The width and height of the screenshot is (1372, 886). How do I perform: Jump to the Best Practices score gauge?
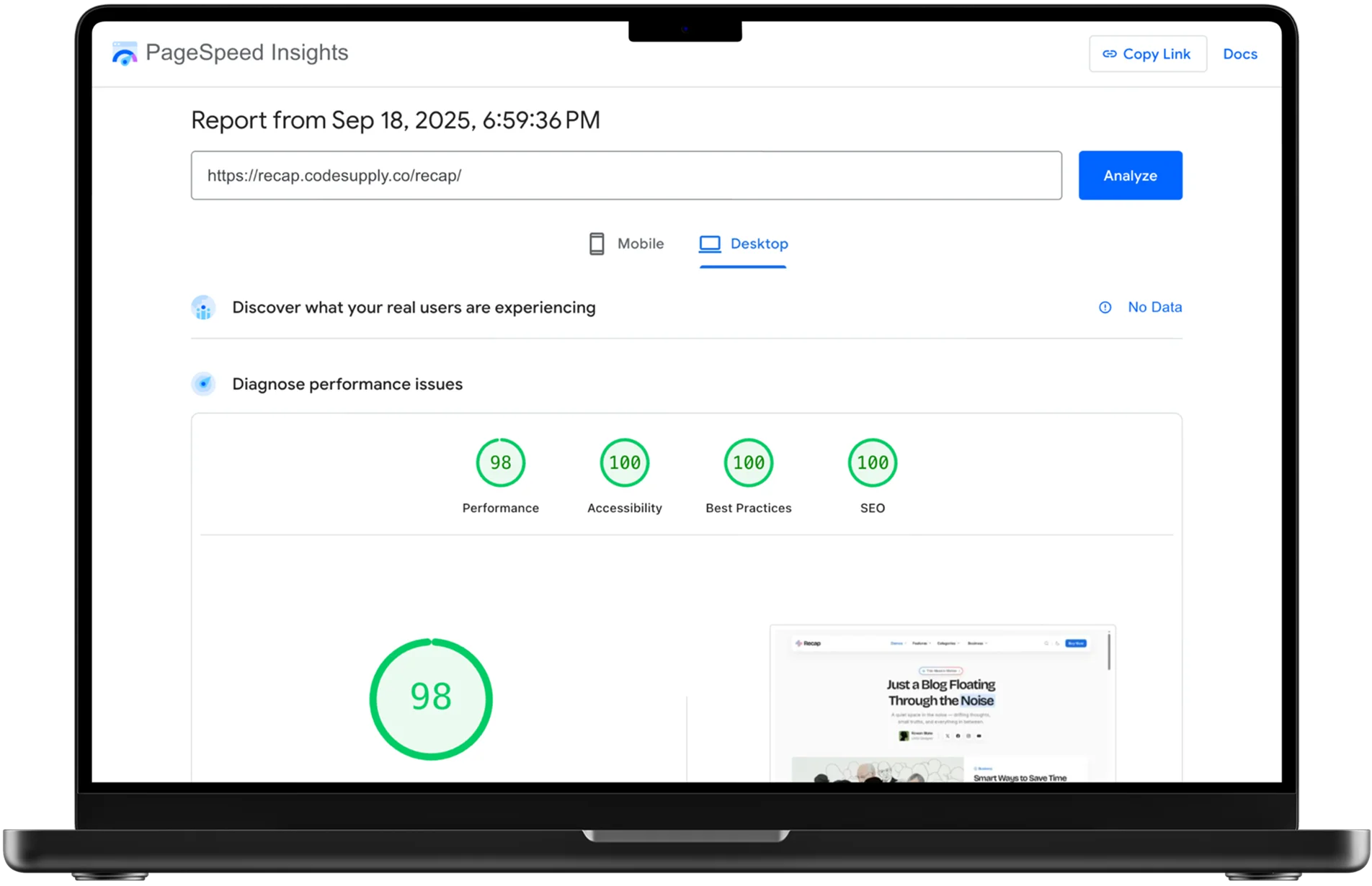coord(748,462)
